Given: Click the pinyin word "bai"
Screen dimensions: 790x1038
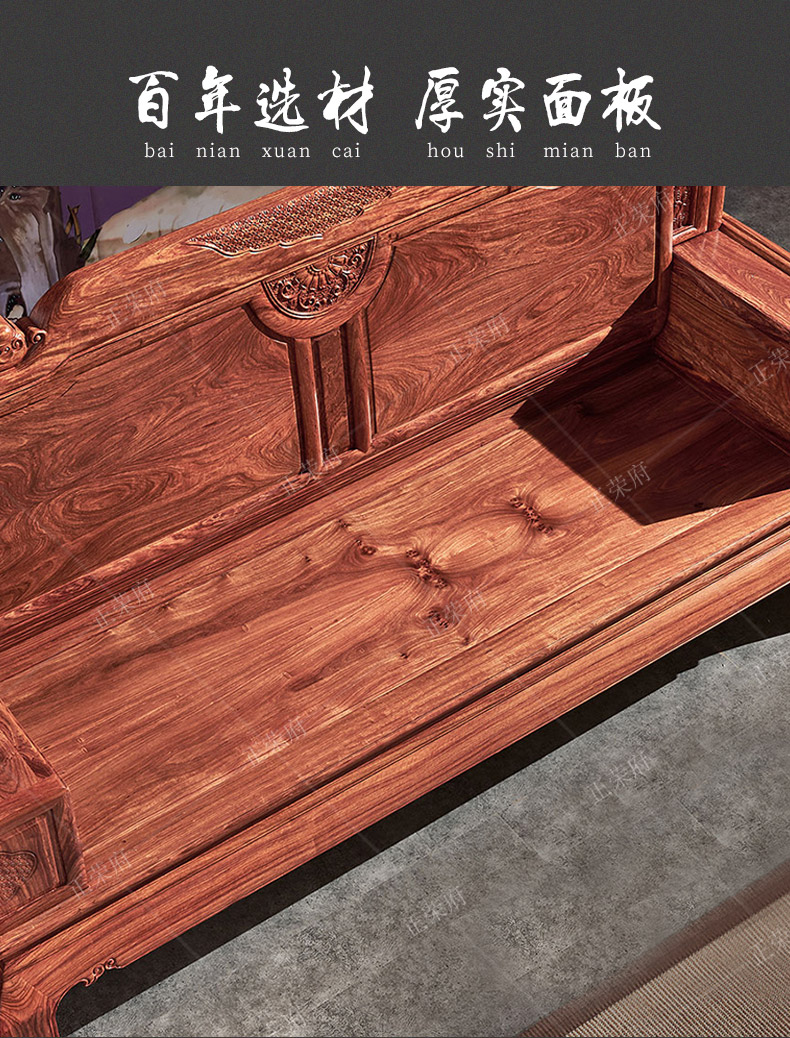Looking at the screenshot, I should click(159, 152).
